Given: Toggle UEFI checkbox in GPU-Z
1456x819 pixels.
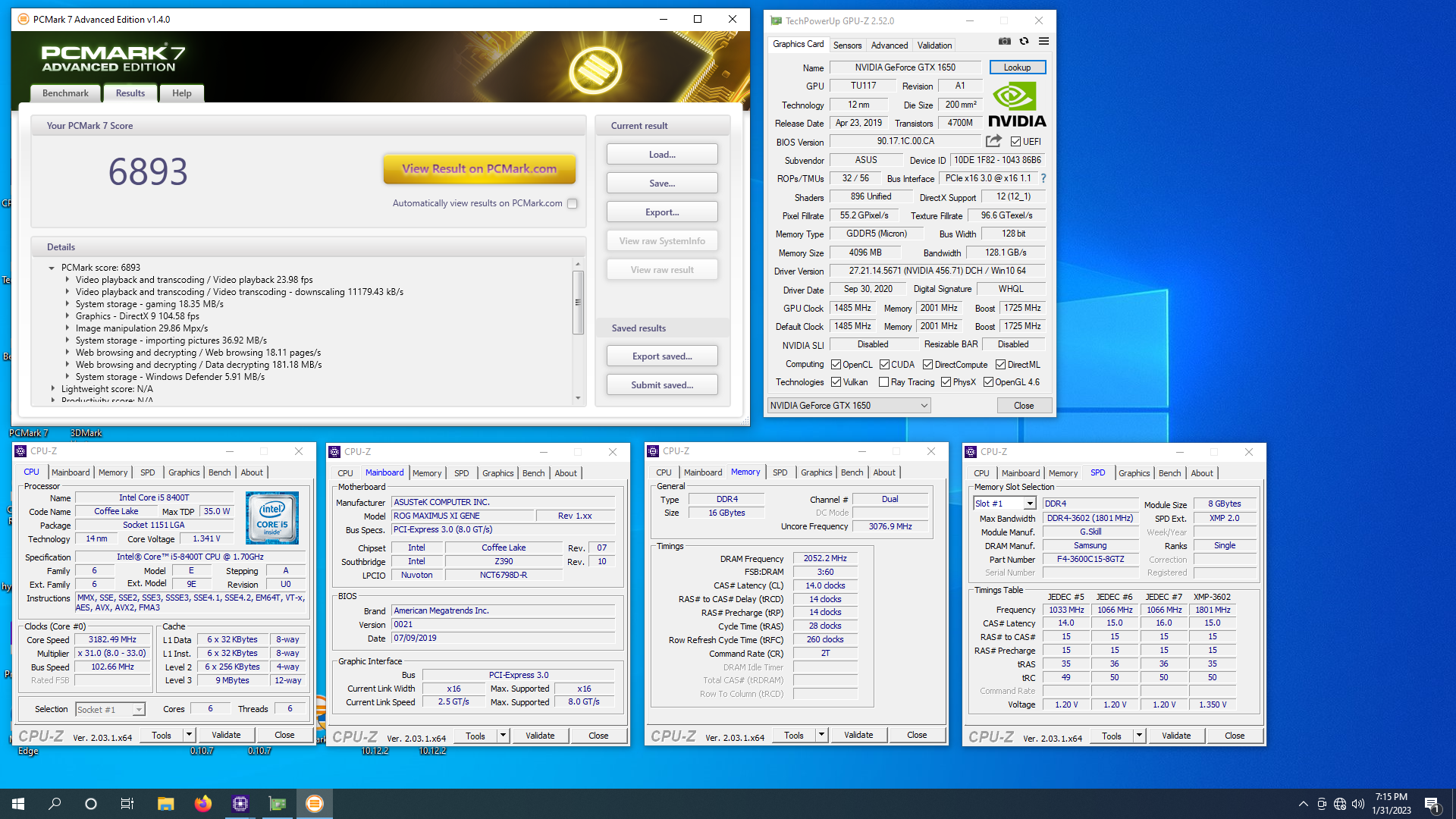Looking at the screenshot, I should coord(1015,141).
